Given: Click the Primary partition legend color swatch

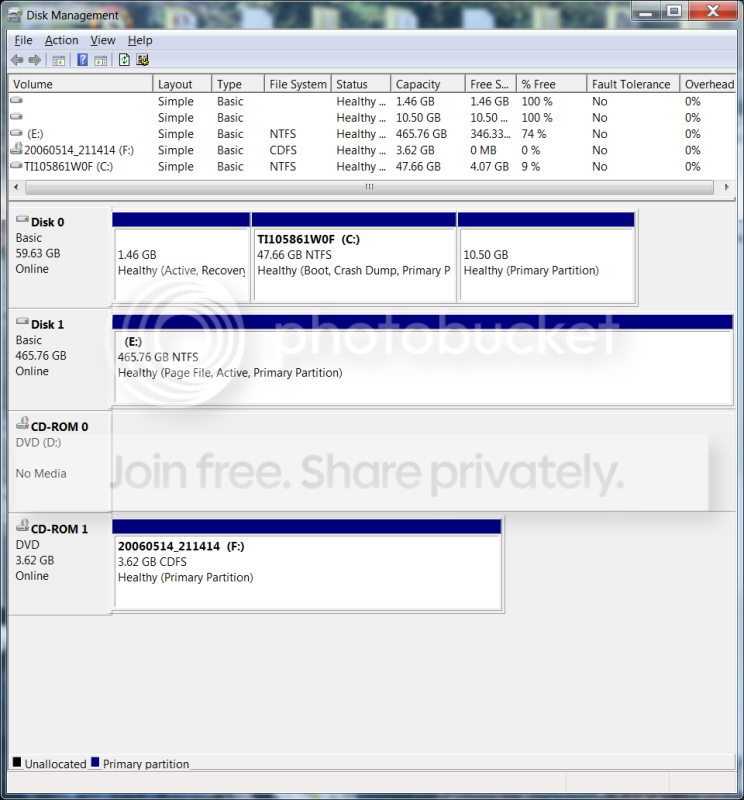Looking at the screenshot, I should [95, 763].
